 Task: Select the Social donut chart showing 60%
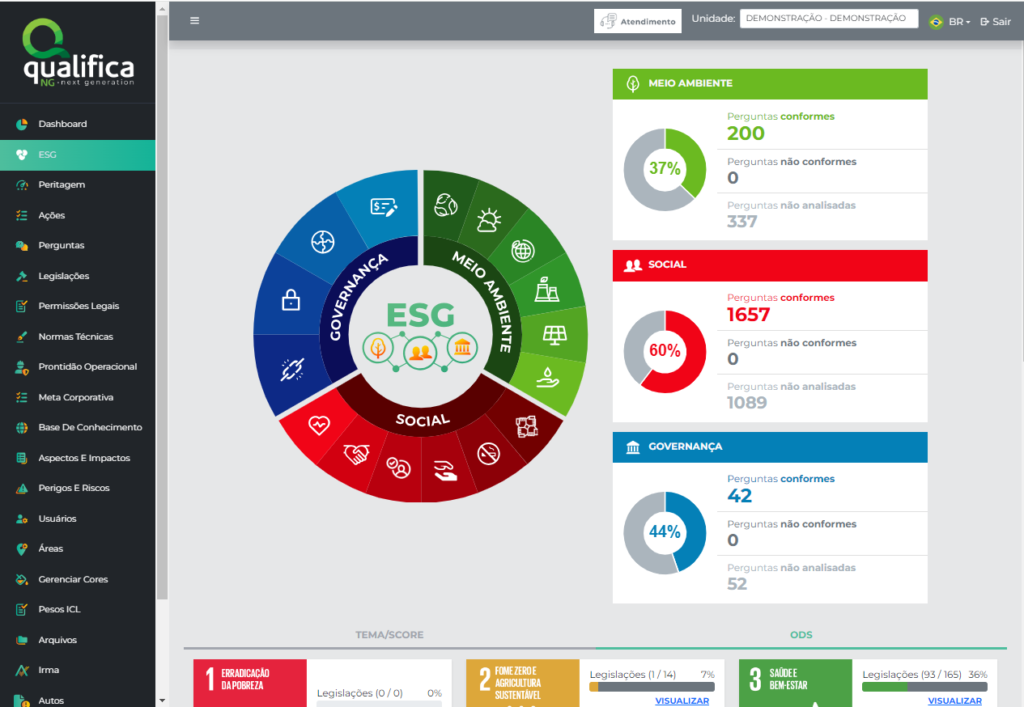click(x=664, y=351)
